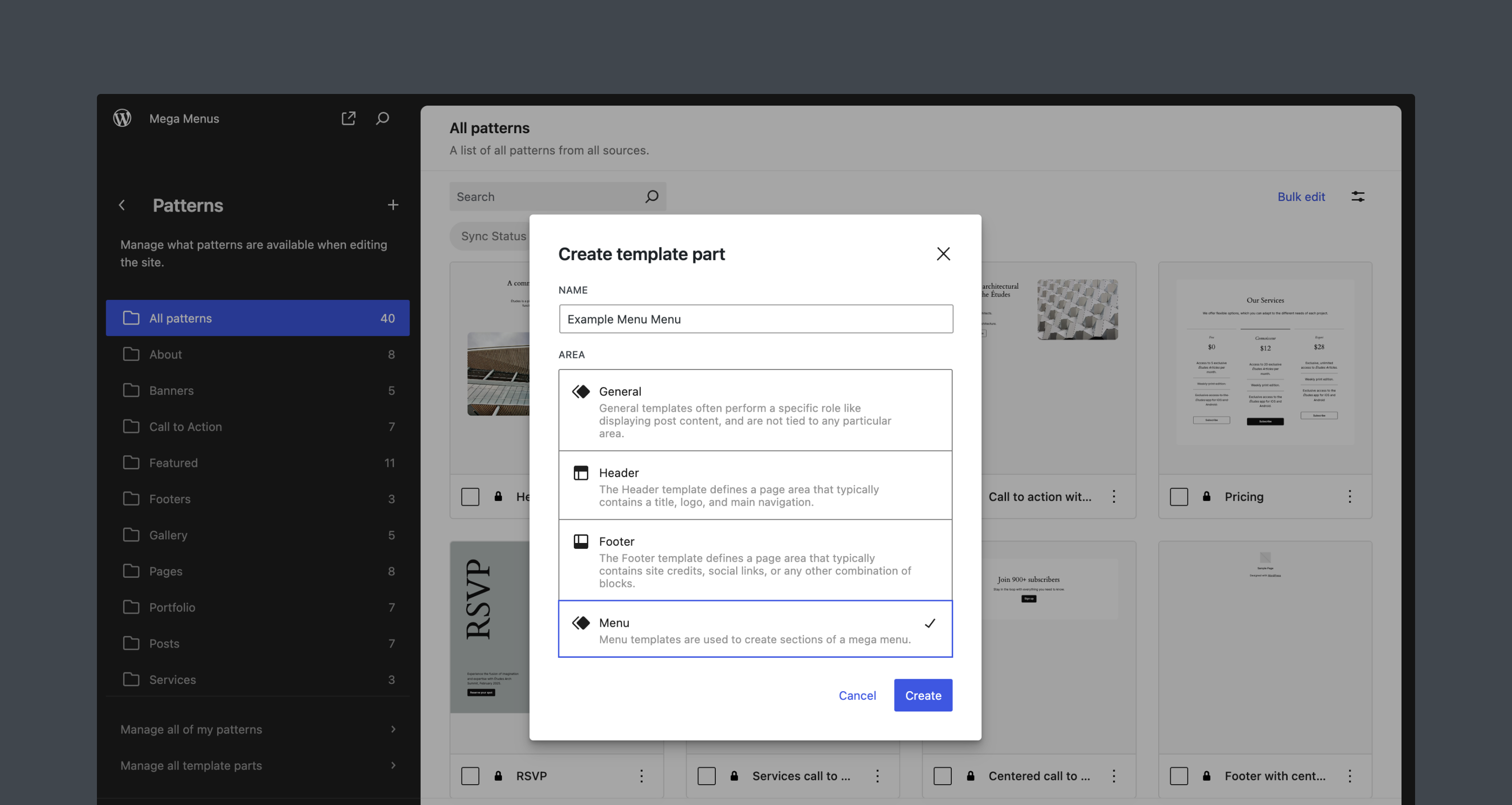This screenshot has width=1512, height=805.
Task: Open the Featured patterns category
Action: click(x=258, y=463)
